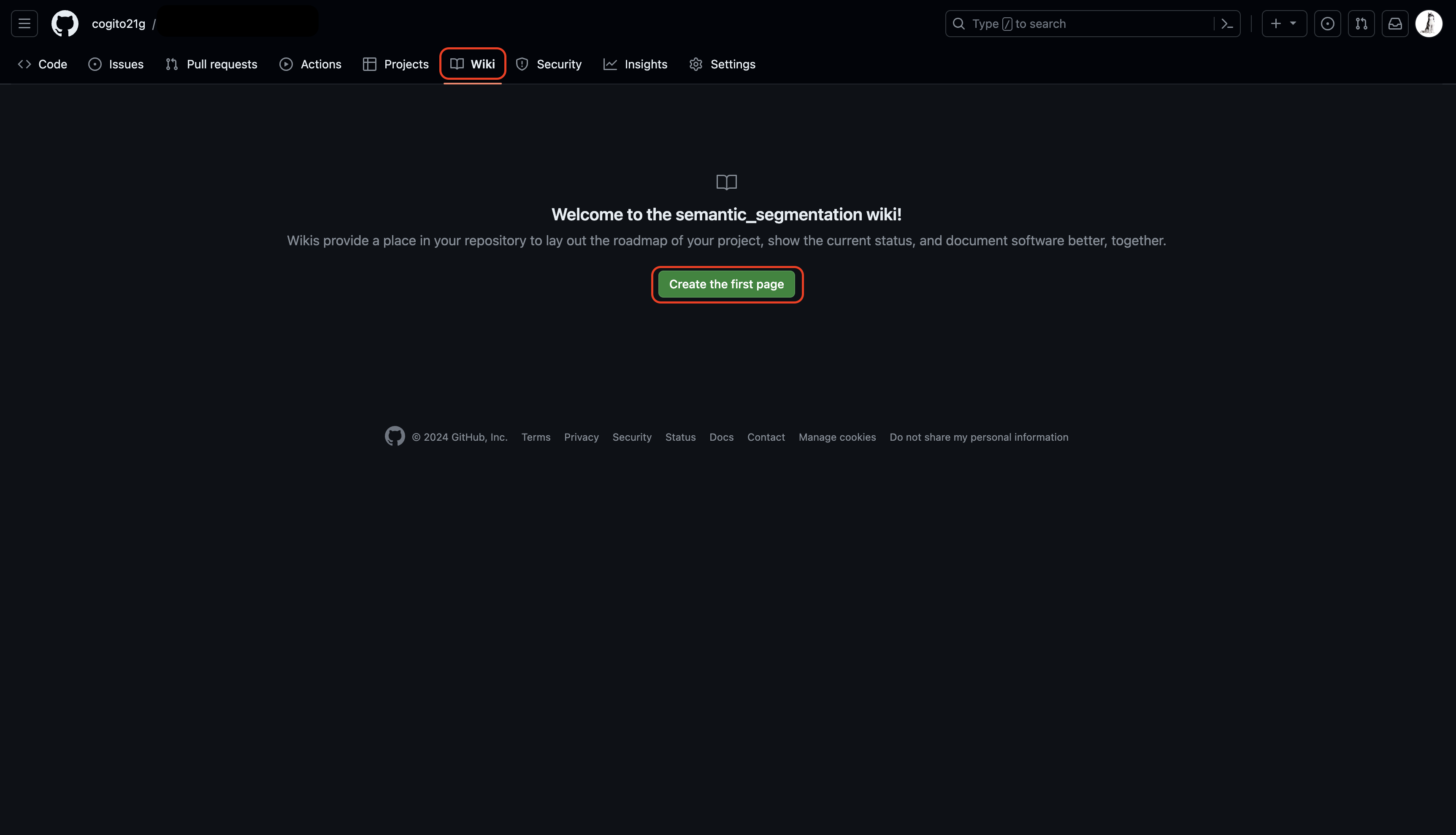Image resolution: width=1456 pixels, height=835 pixels.
Task: Open the notifications inbox icon
Action: [1395, 24]
